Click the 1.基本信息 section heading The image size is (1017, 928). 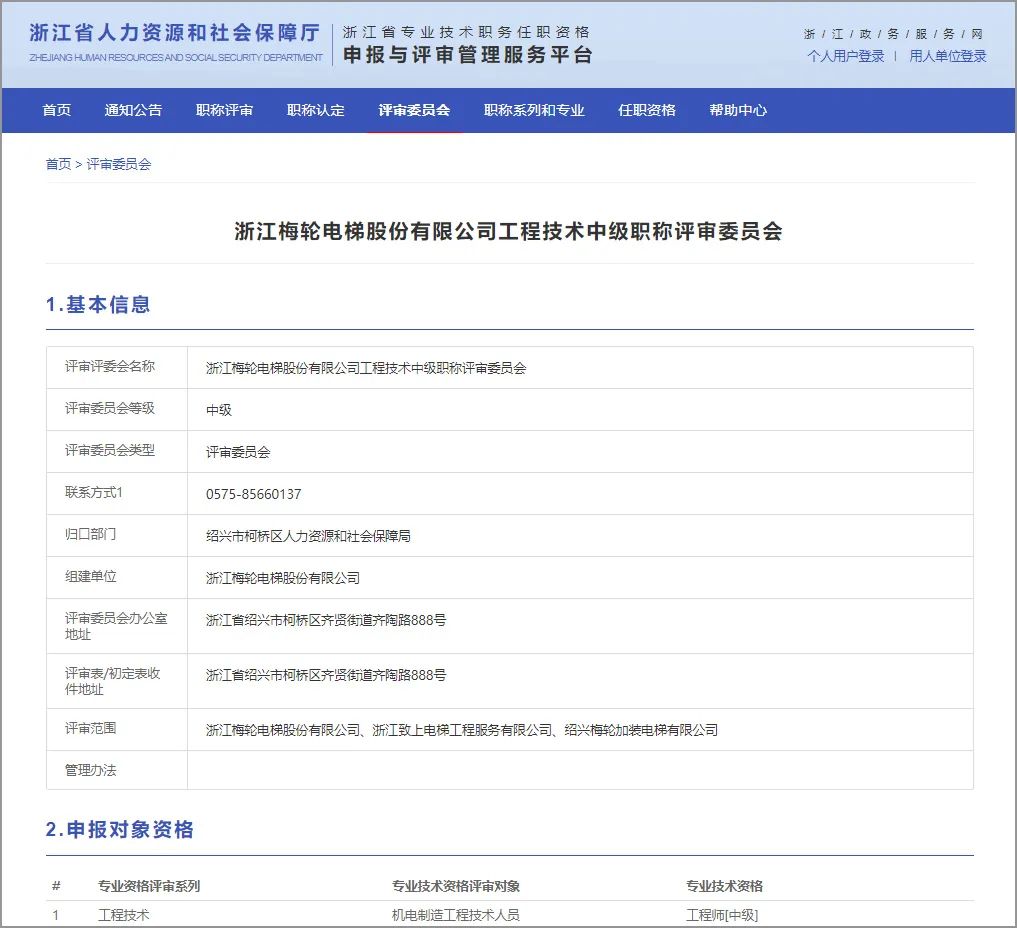98,304
